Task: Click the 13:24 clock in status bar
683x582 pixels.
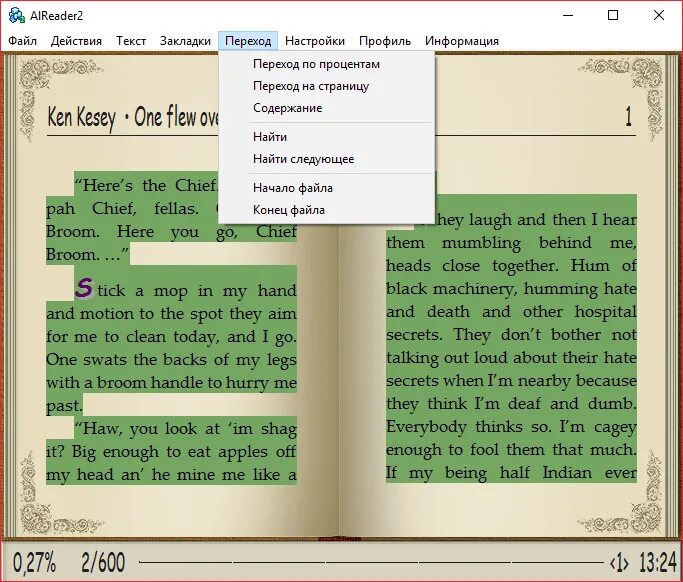Action: click(x=658, y=562)
